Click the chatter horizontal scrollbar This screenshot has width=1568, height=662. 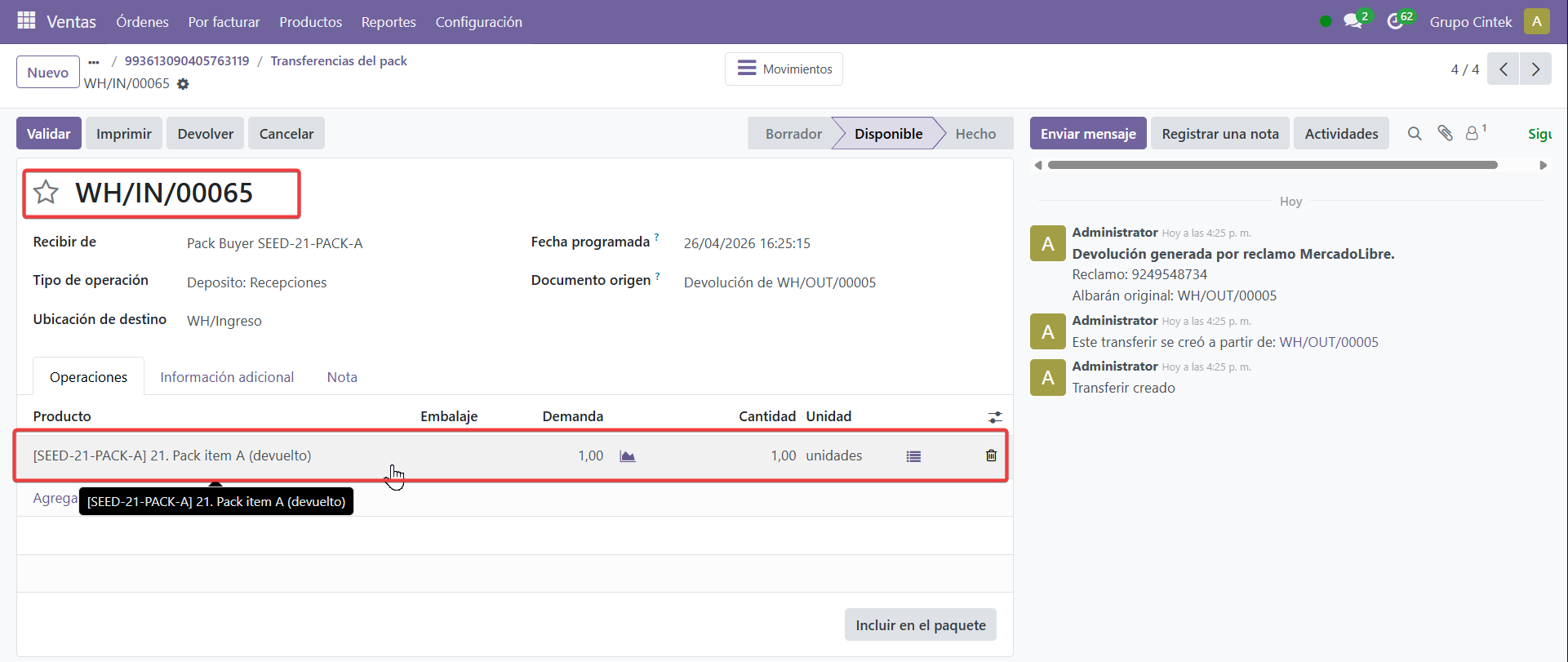pyautogui.click(x=1273, y=165)
